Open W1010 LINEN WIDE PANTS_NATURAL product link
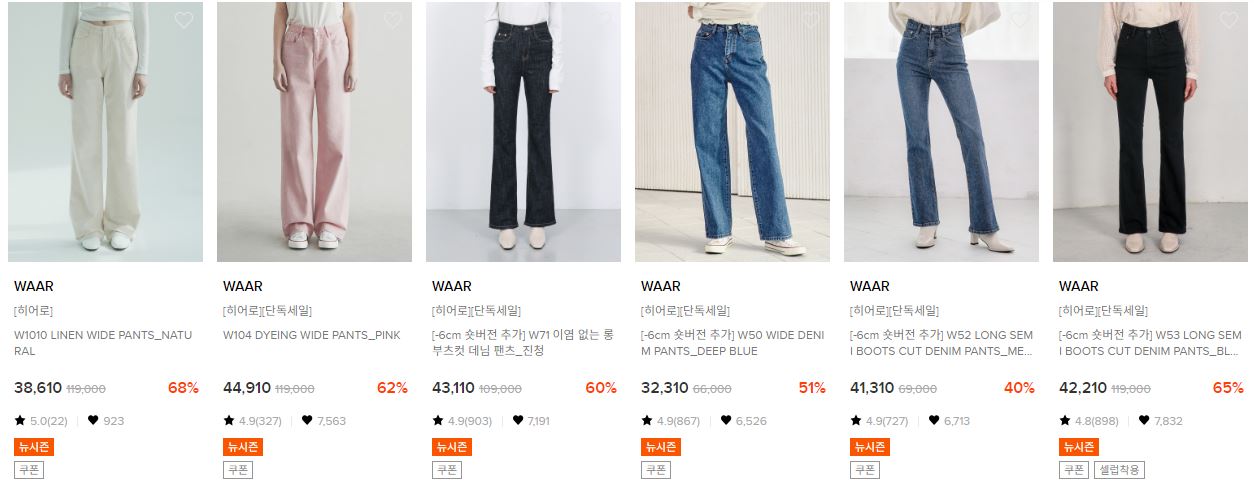Viewport: 1254px width, 497px height. [103, 343]
